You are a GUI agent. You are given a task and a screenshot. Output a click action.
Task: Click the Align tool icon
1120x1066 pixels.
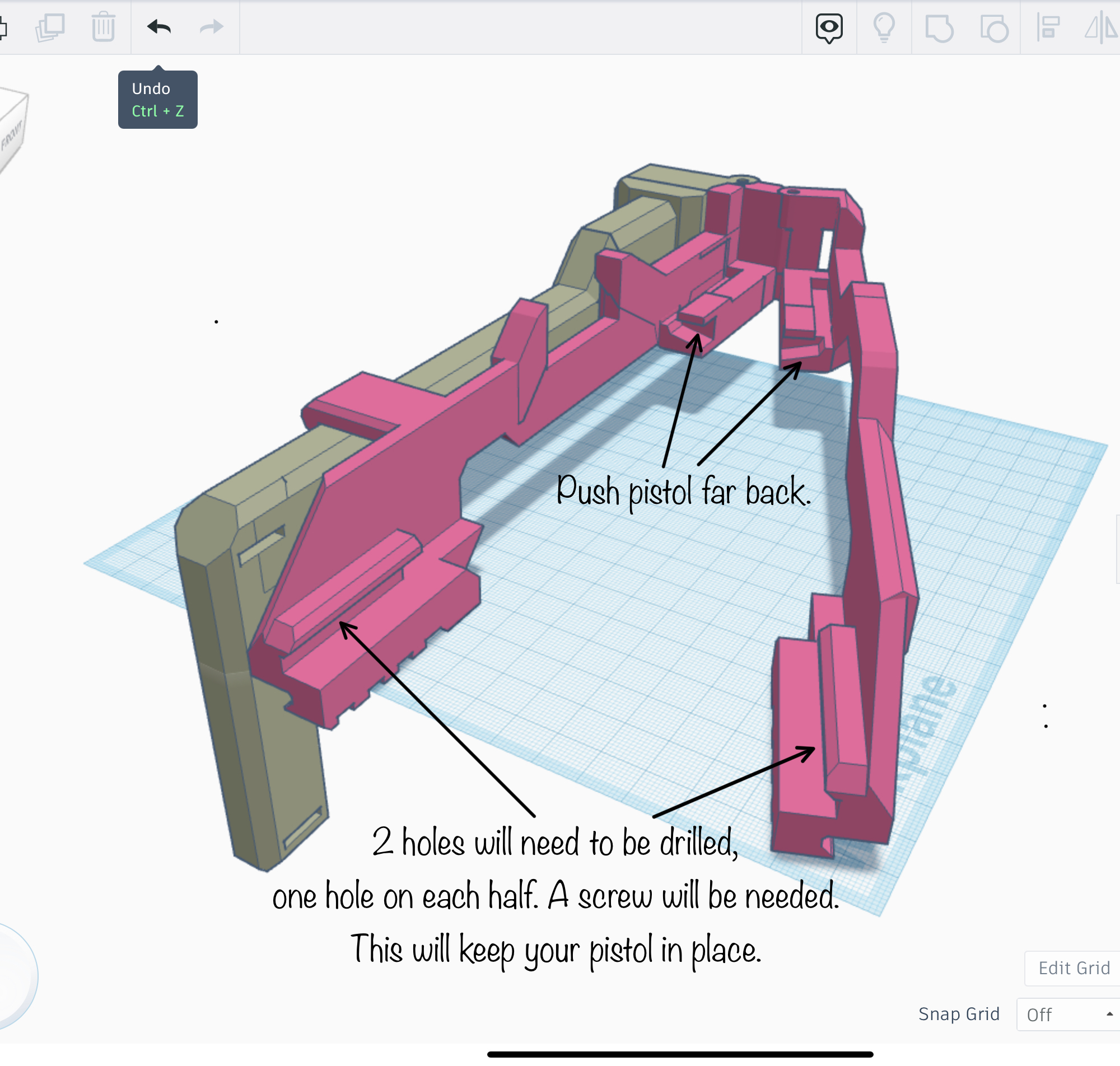[1048, 28]
